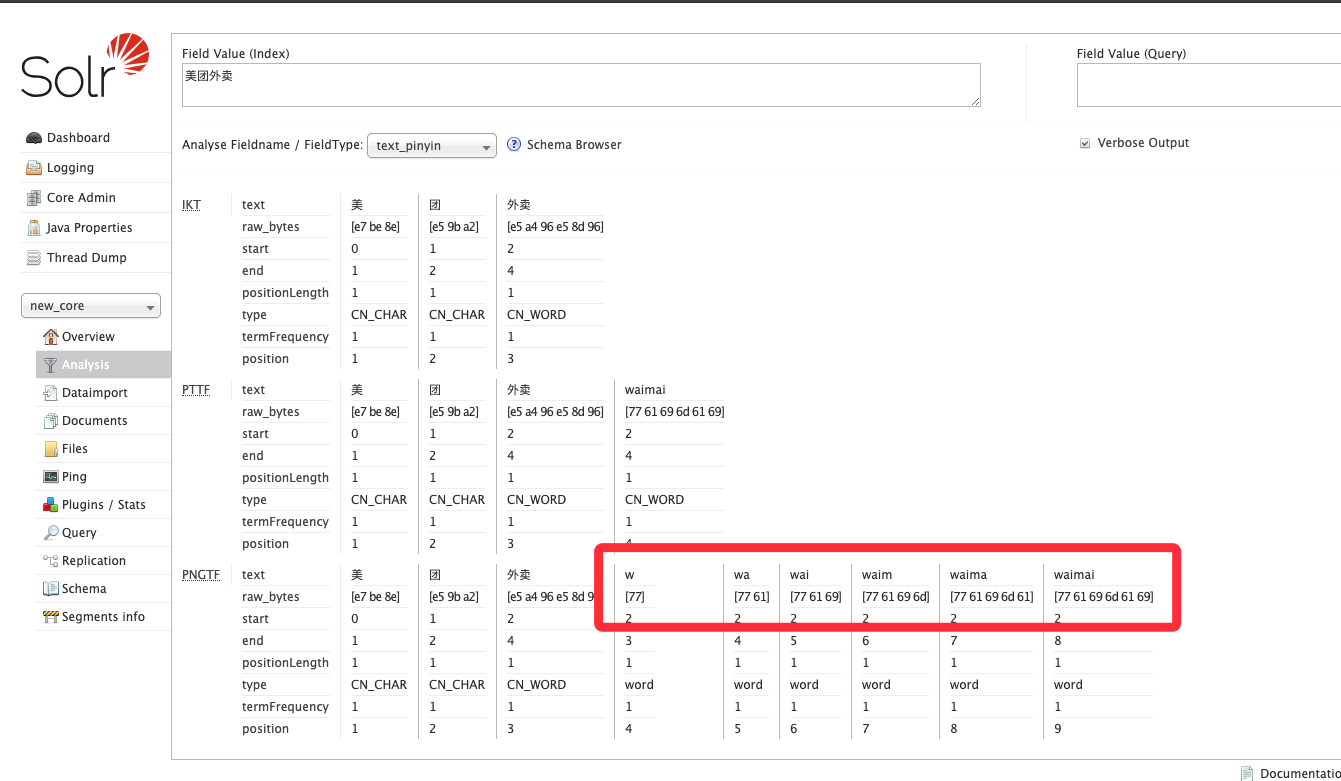Click the Solr logo
The image size is (1341, 781).
click(85, 65)
